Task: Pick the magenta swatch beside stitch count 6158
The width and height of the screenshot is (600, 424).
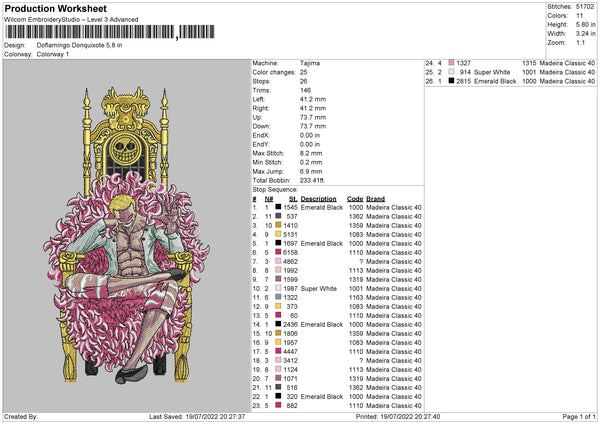Action: pyautogui.click(x=278, y=252)
